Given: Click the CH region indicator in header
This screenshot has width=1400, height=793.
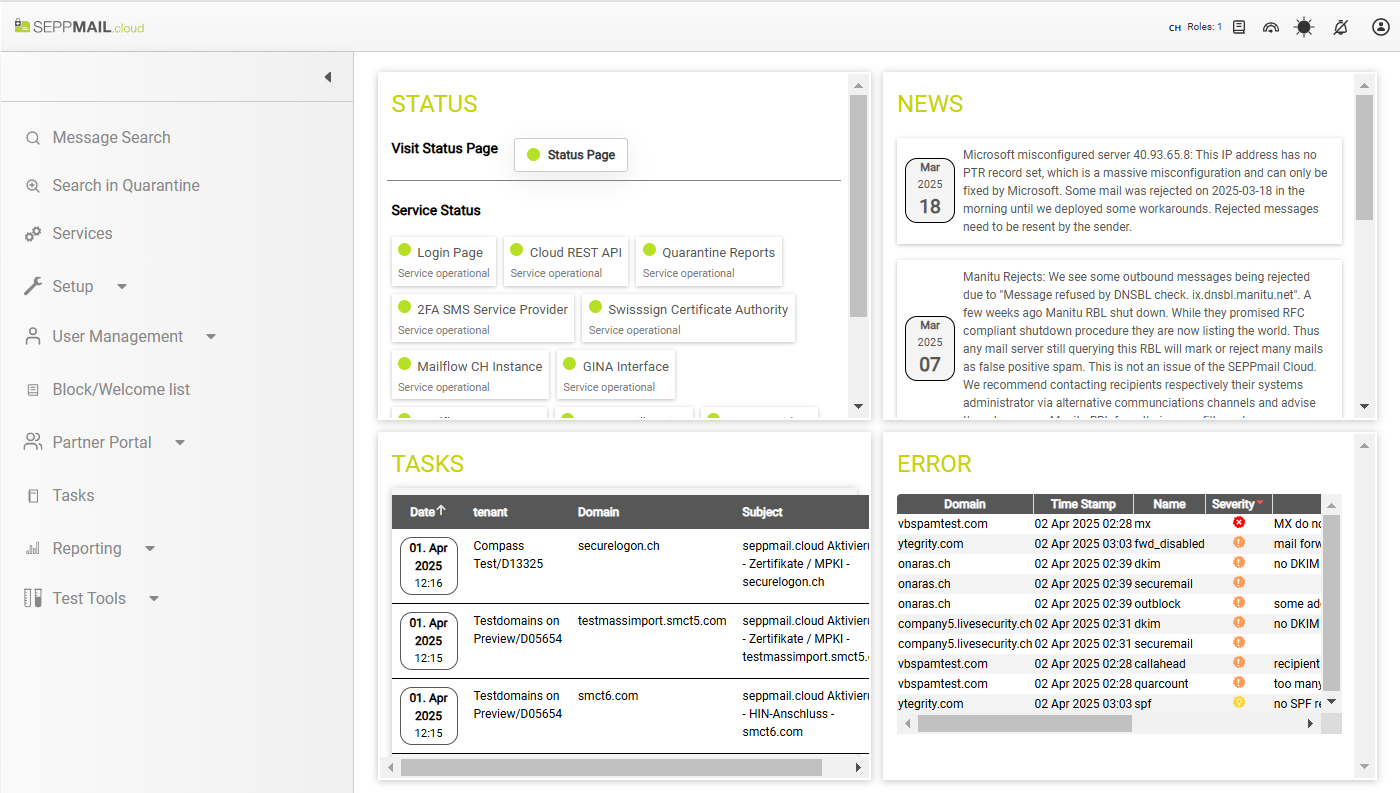Looking at the screenshot, I should [1175, 28].
